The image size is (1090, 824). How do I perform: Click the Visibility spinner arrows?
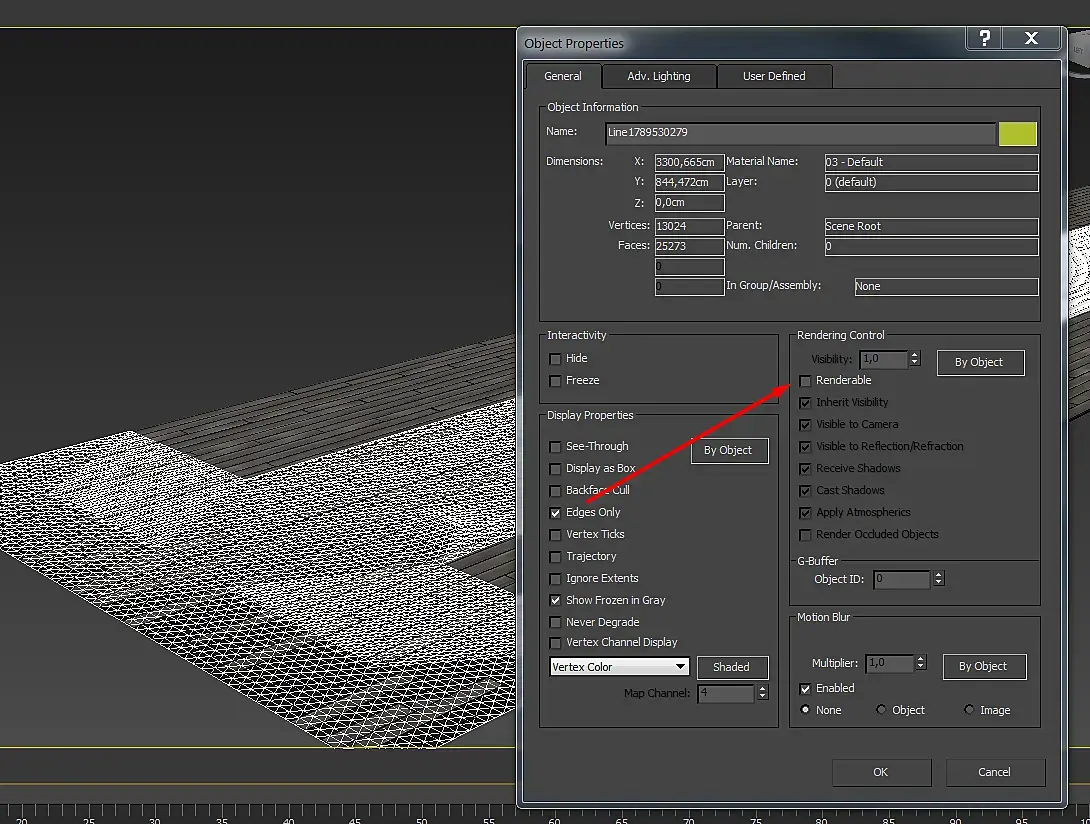tap(914, 359)
